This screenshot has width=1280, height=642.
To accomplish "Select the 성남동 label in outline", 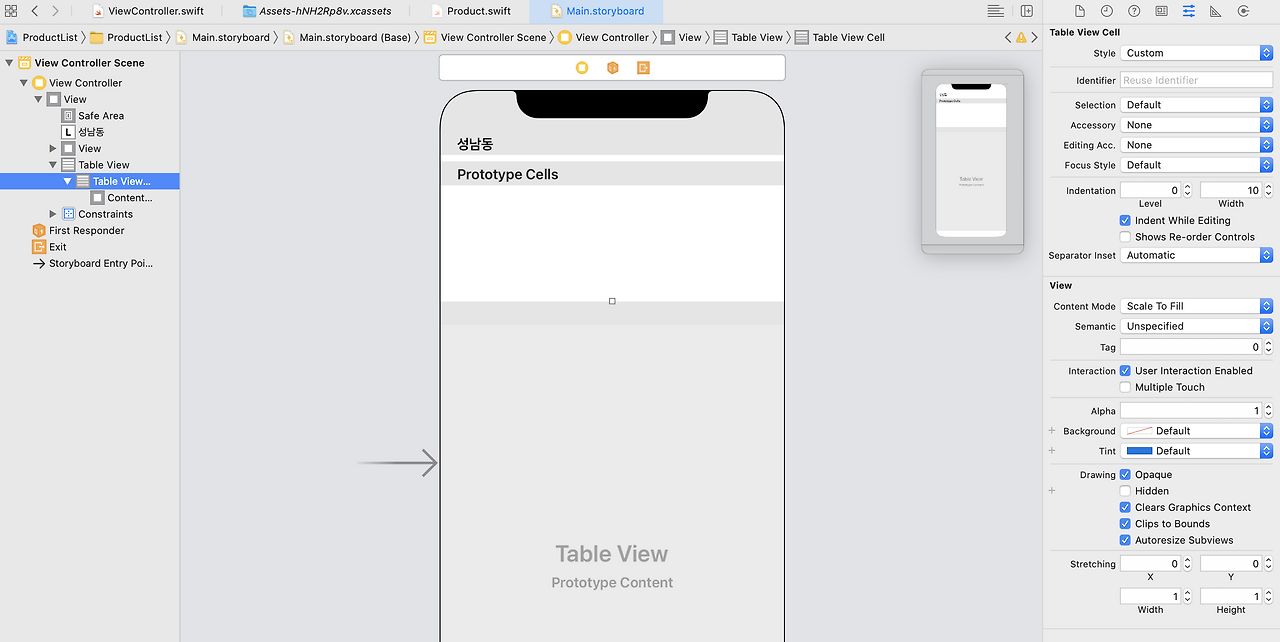I will tap(91, 132).
